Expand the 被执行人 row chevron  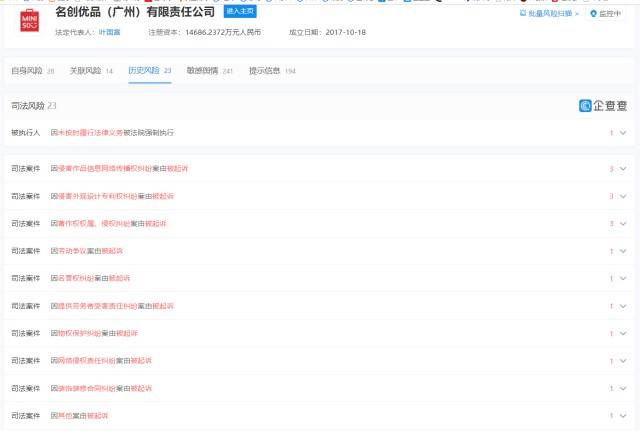coord(623,133)
